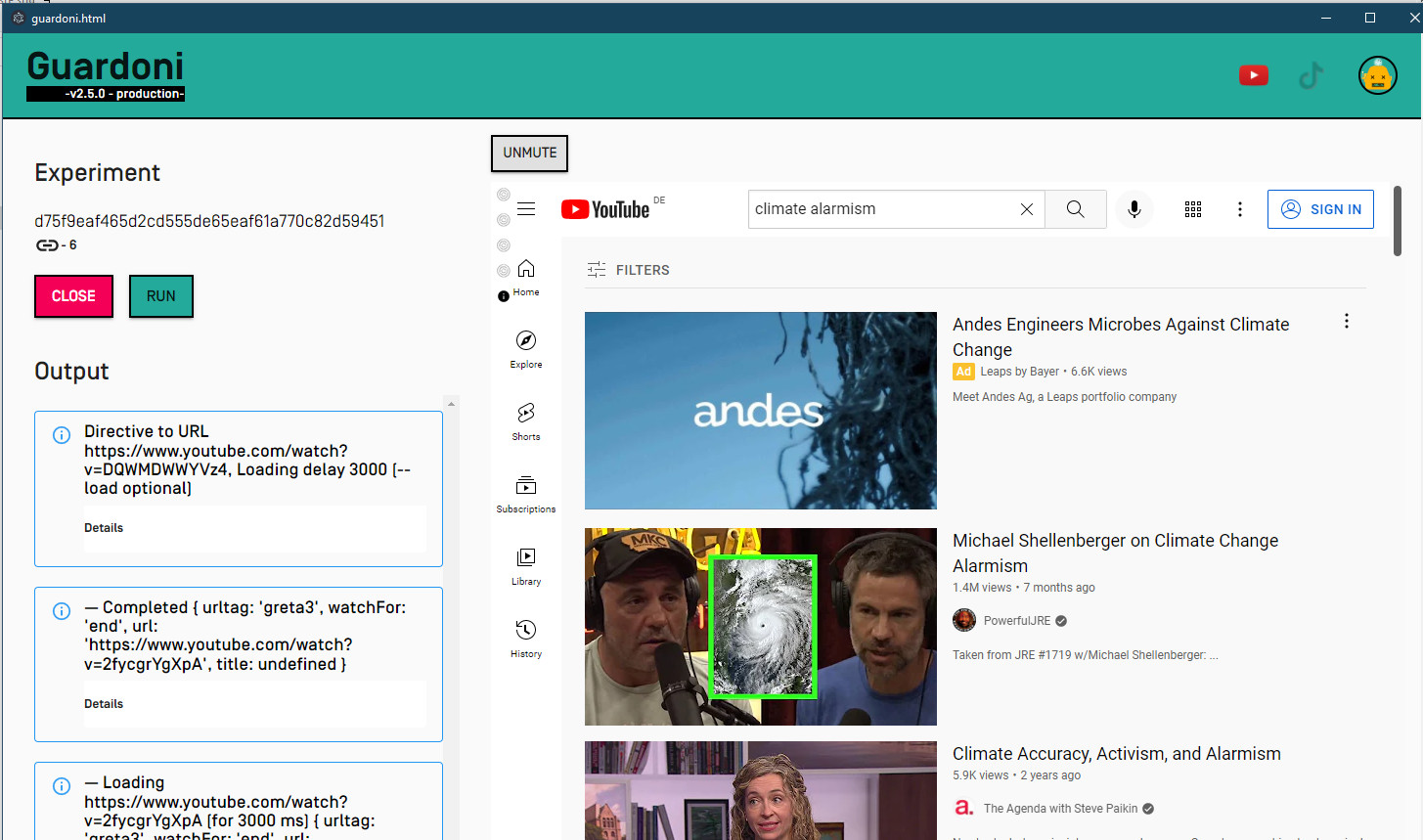Viewport: 1423px width, 840px height.
Task: Start voice search with microphone icon
Action: pos(1134,209)
